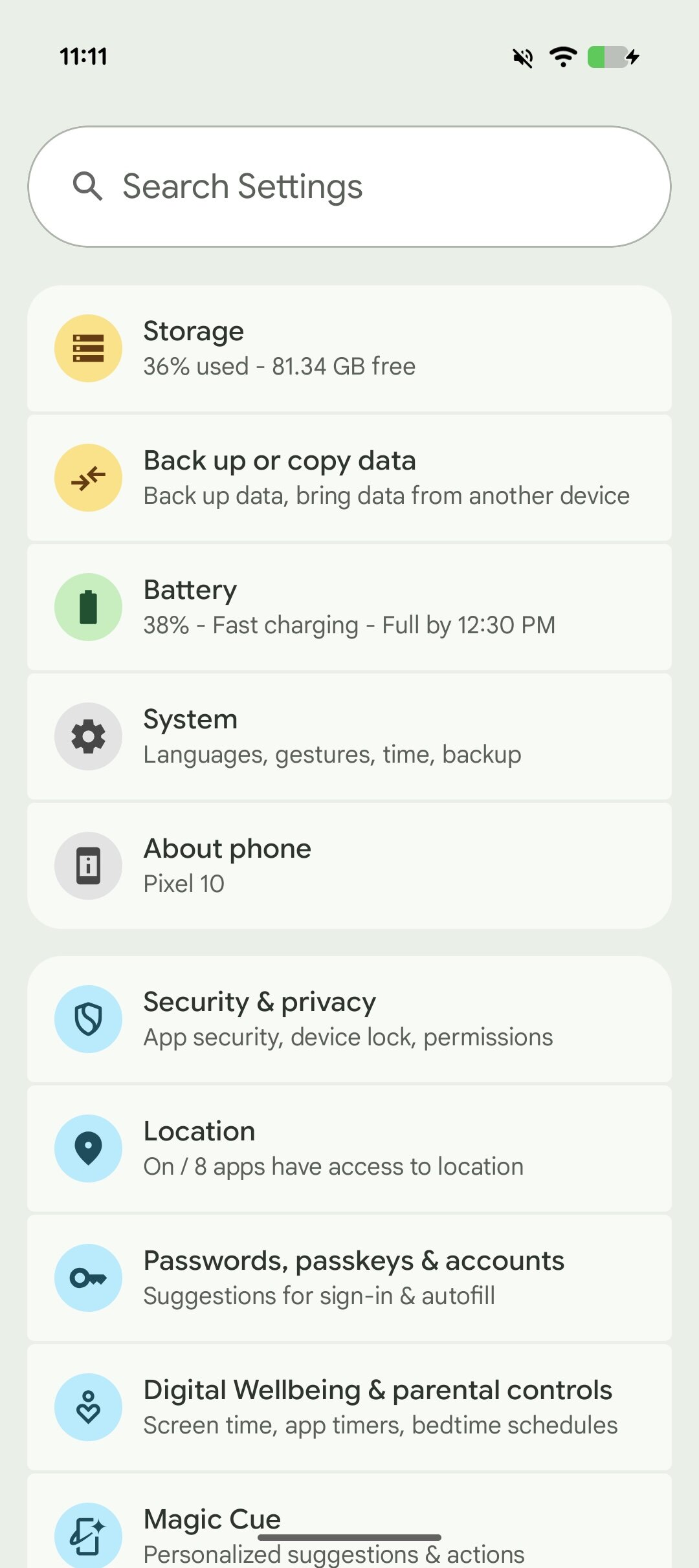
Task: Select the Digital Wellbeing icon
Action: click(88, 1406)
